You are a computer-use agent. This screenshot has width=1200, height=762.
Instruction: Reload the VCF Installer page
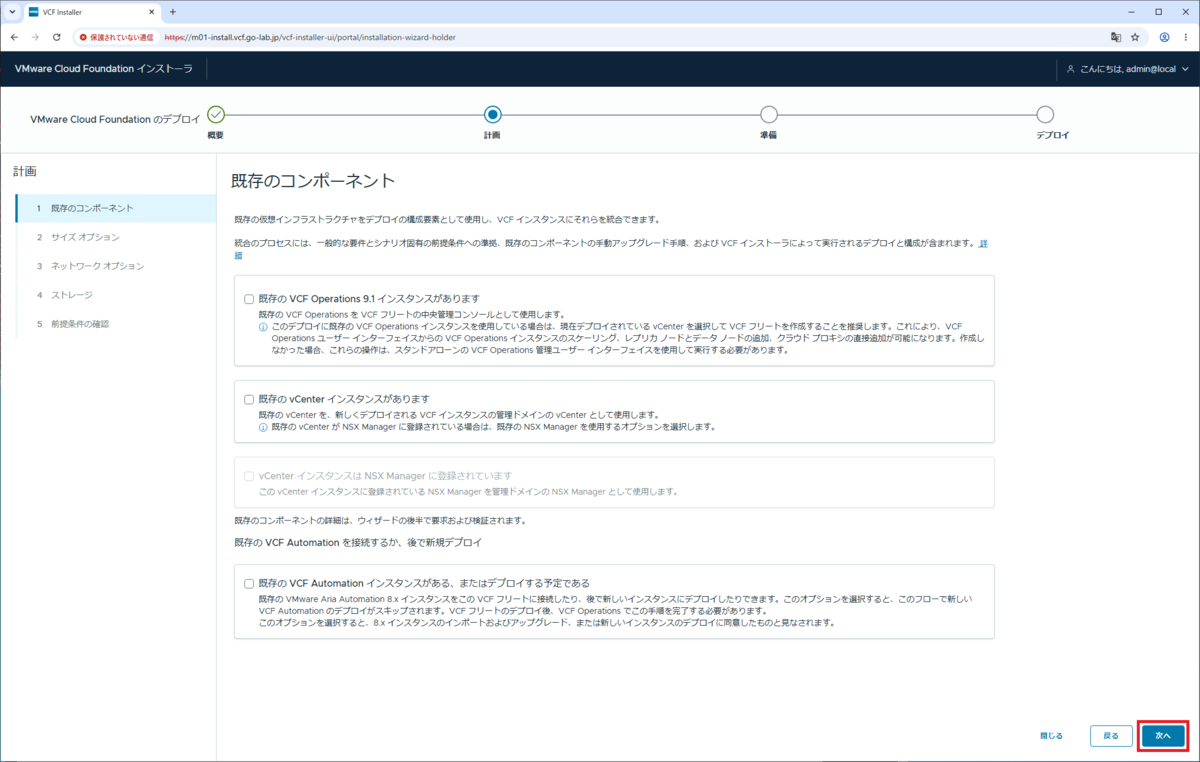tap(56, 37)
